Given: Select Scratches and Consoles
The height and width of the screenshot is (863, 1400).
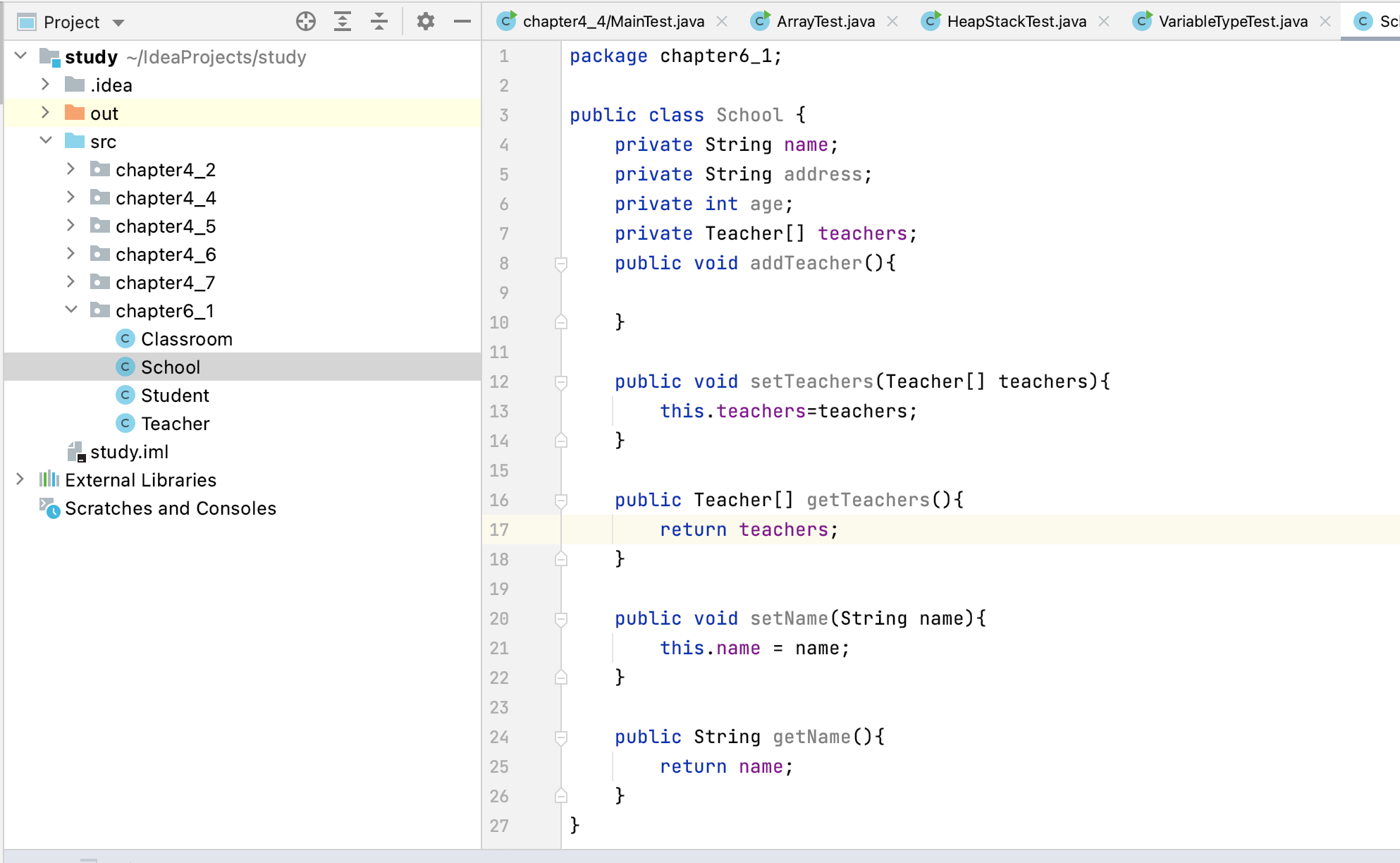Looking at the screenshot, I should tap(171, 508).
